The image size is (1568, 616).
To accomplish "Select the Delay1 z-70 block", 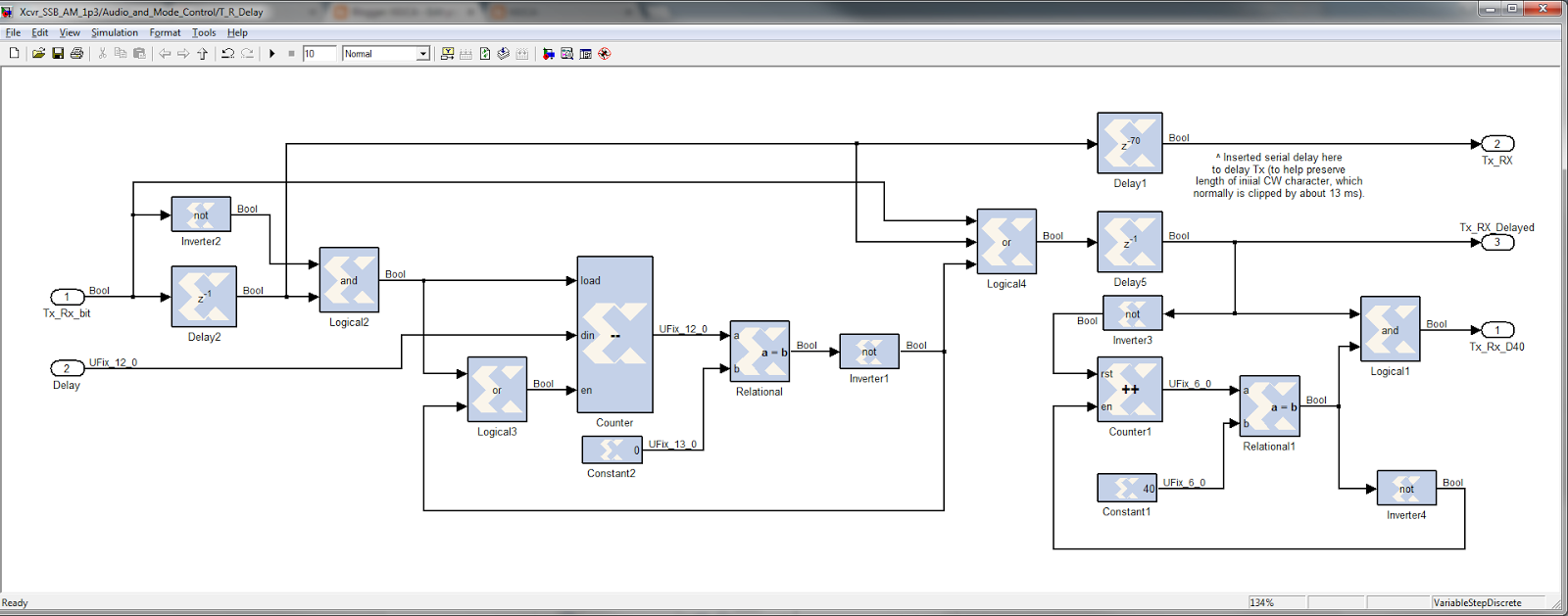I will tap(1130, 143).
